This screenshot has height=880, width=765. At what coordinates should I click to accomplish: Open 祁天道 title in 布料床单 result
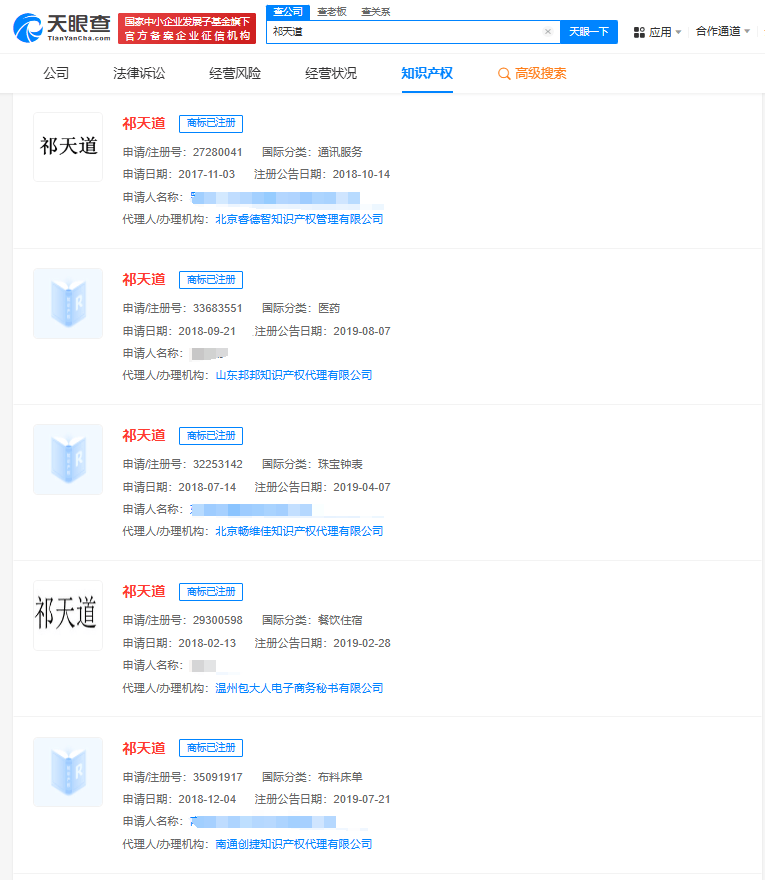144,748
